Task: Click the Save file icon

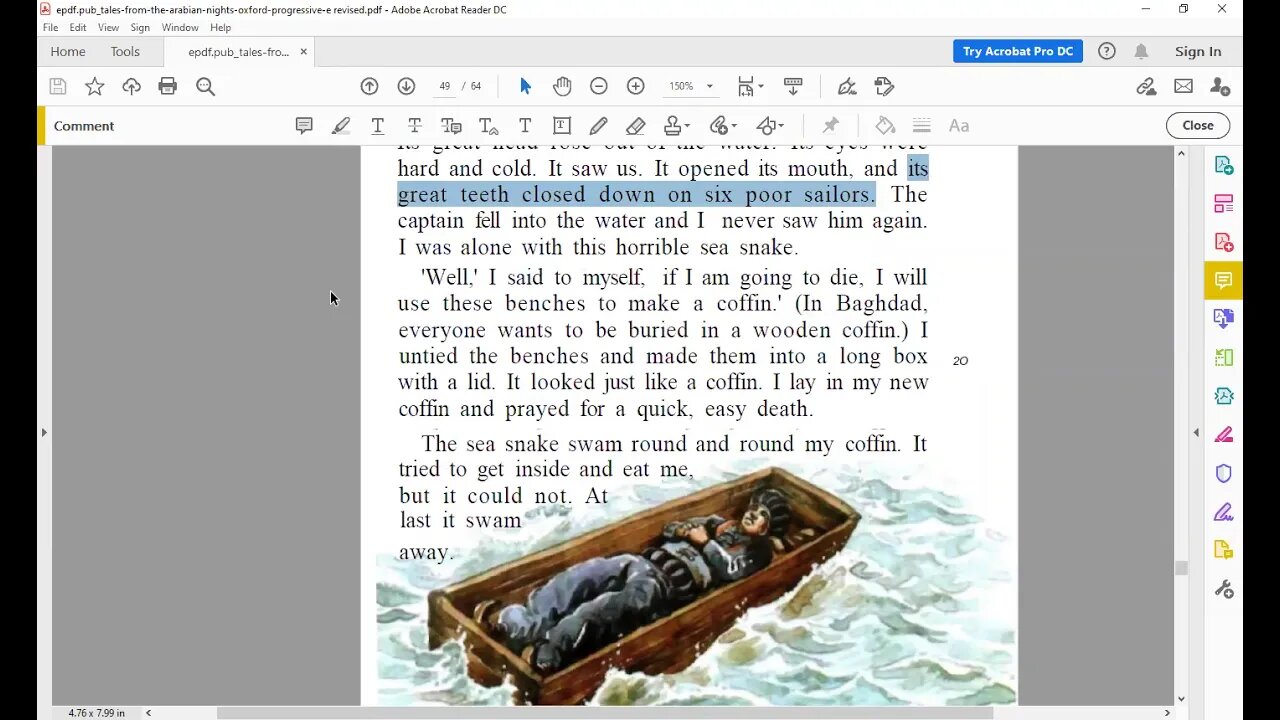Action: 58,86
